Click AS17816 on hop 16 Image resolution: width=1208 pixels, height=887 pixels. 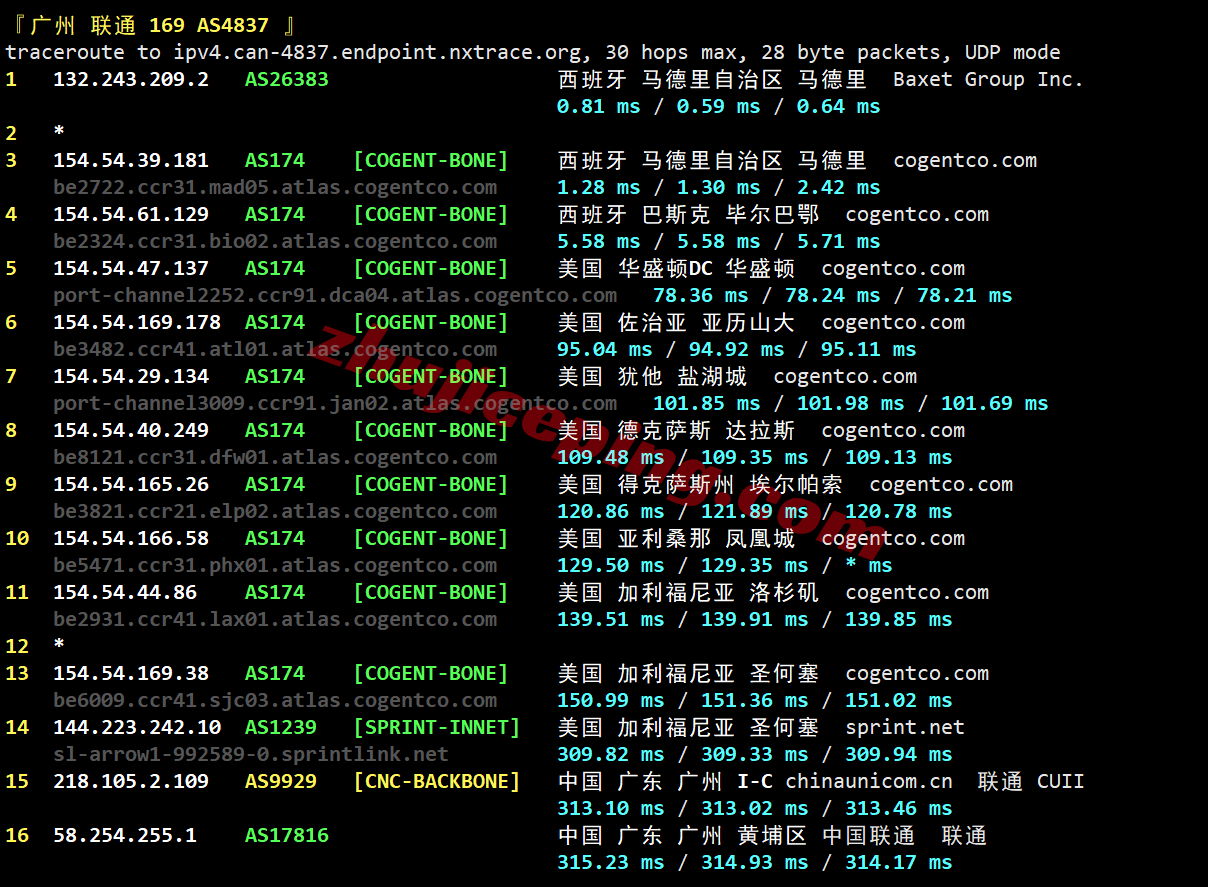[287, 835]
